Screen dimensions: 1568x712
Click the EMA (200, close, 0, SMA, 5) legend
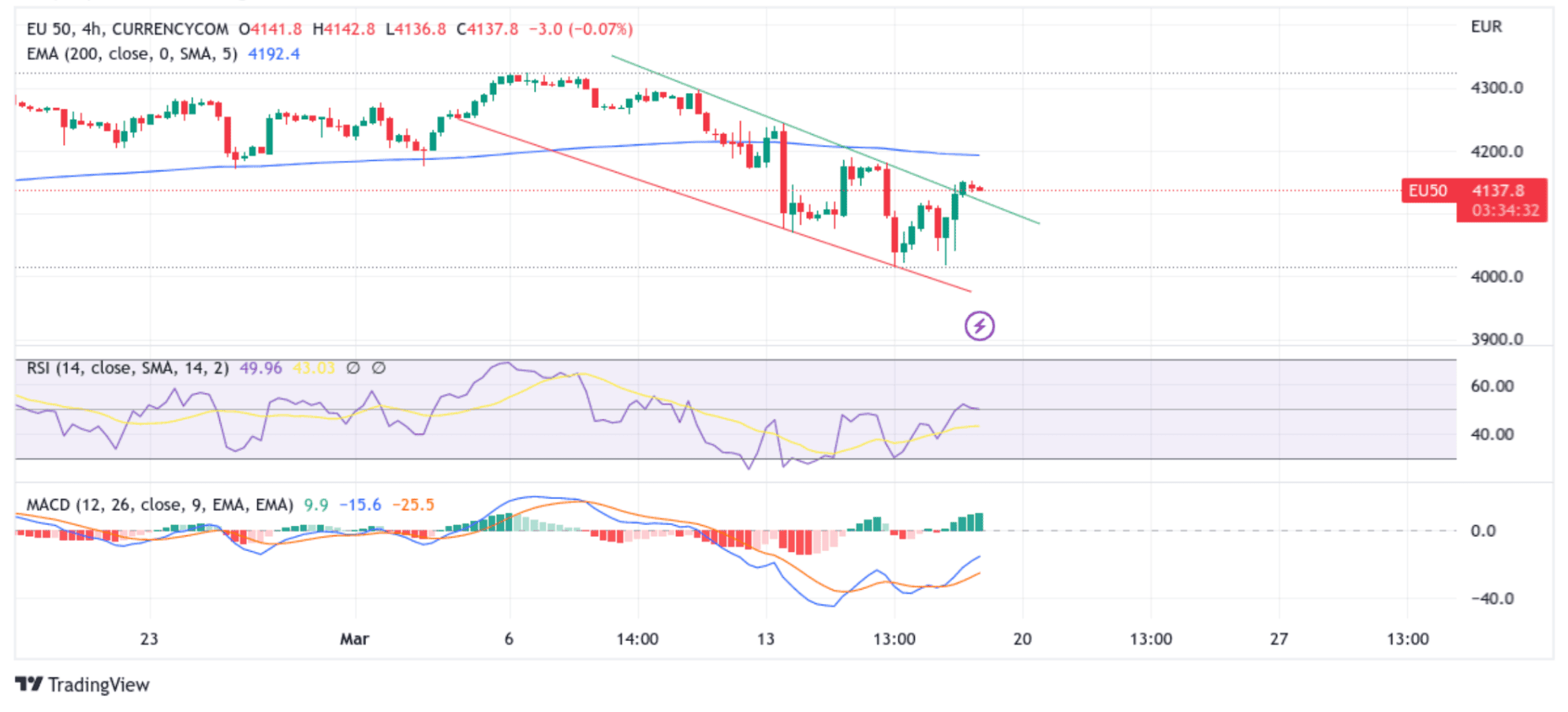(132, 54)
